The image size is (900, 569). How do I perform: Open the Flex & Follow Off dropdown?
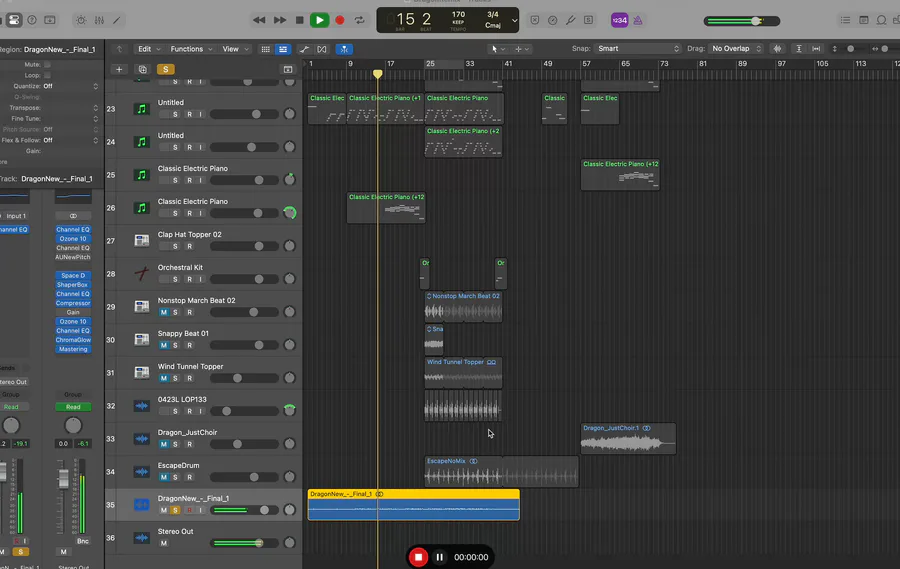click(x=70, y=140)
